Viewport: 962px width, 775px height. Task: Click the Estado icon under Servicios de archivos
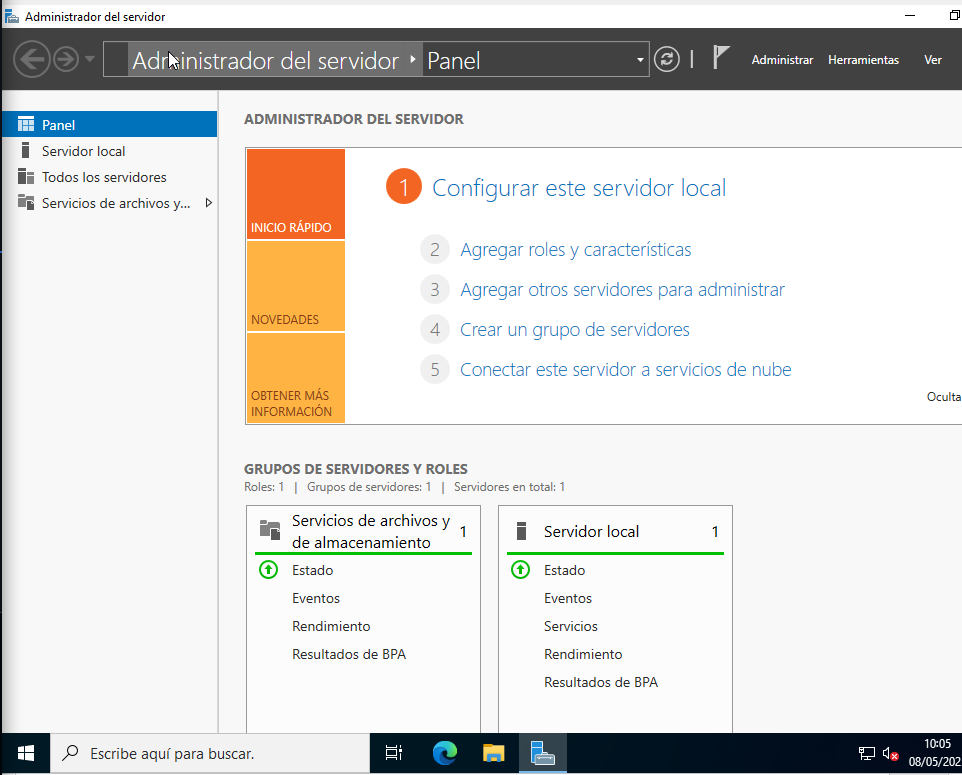268,570
